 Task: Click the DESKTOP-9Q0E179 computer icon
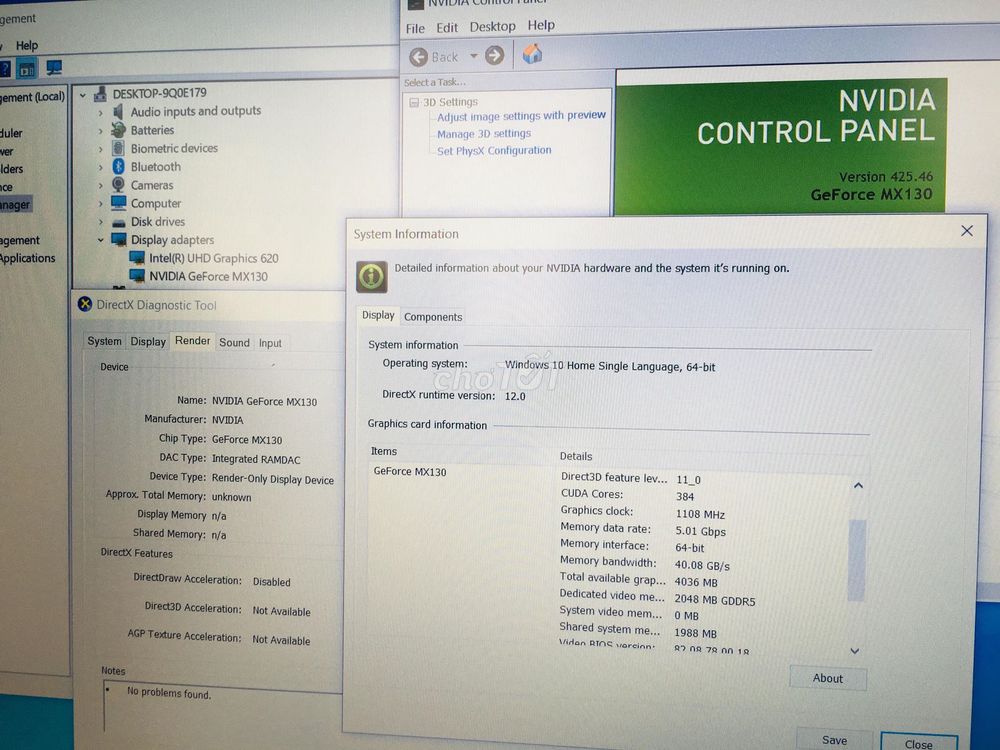pos(100,94)
